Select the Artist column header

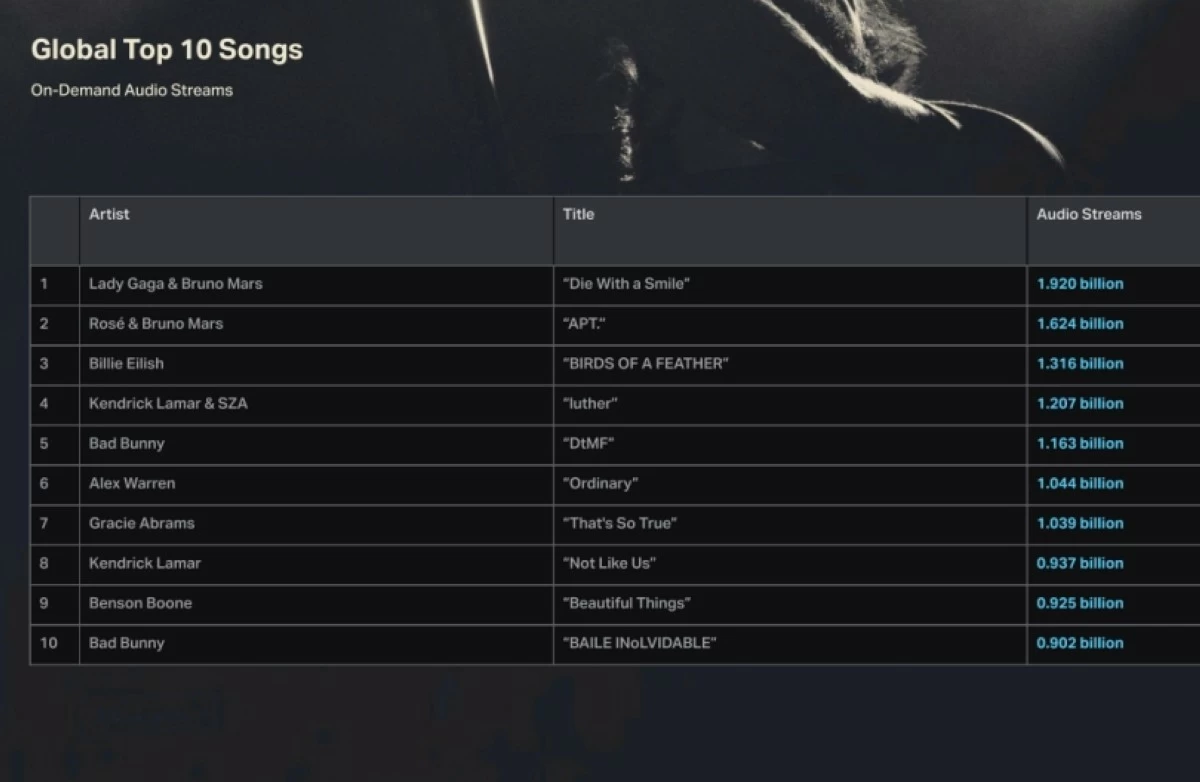click(x=109, y=214)
